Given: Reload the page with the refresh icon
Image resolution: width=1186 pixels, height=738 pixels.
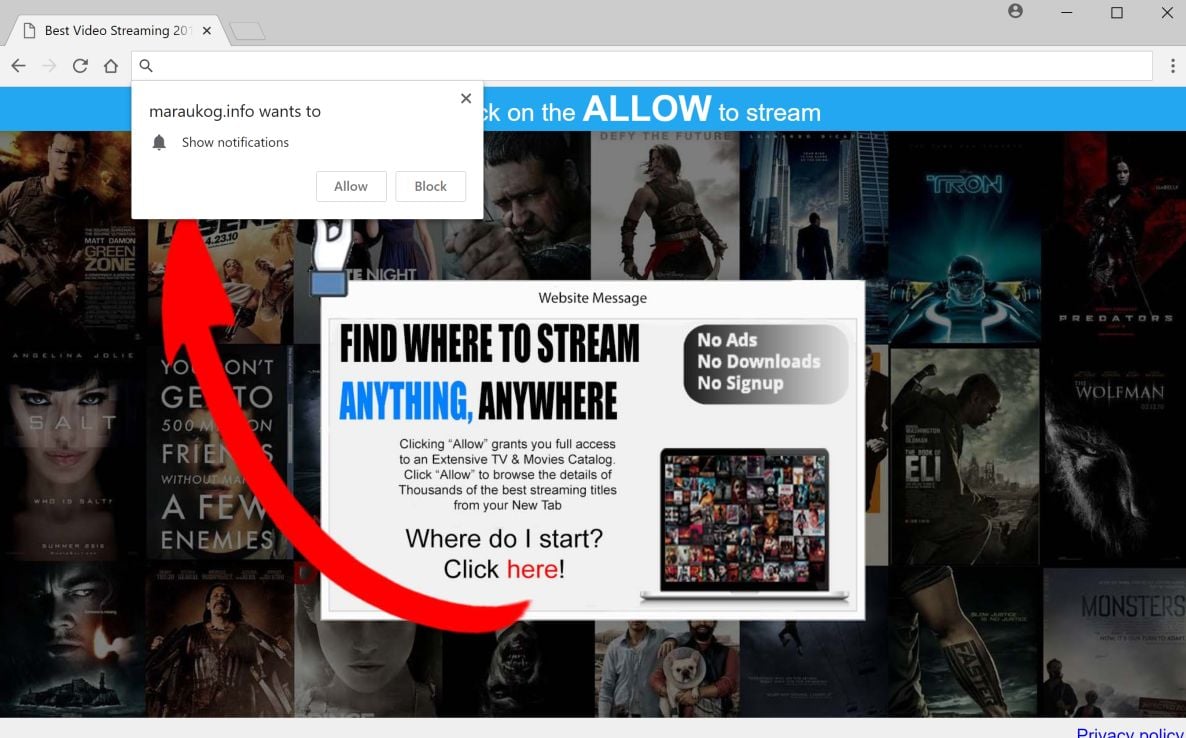Looking at the screenshot, I should pyautogui.click(x=80, y=66).
